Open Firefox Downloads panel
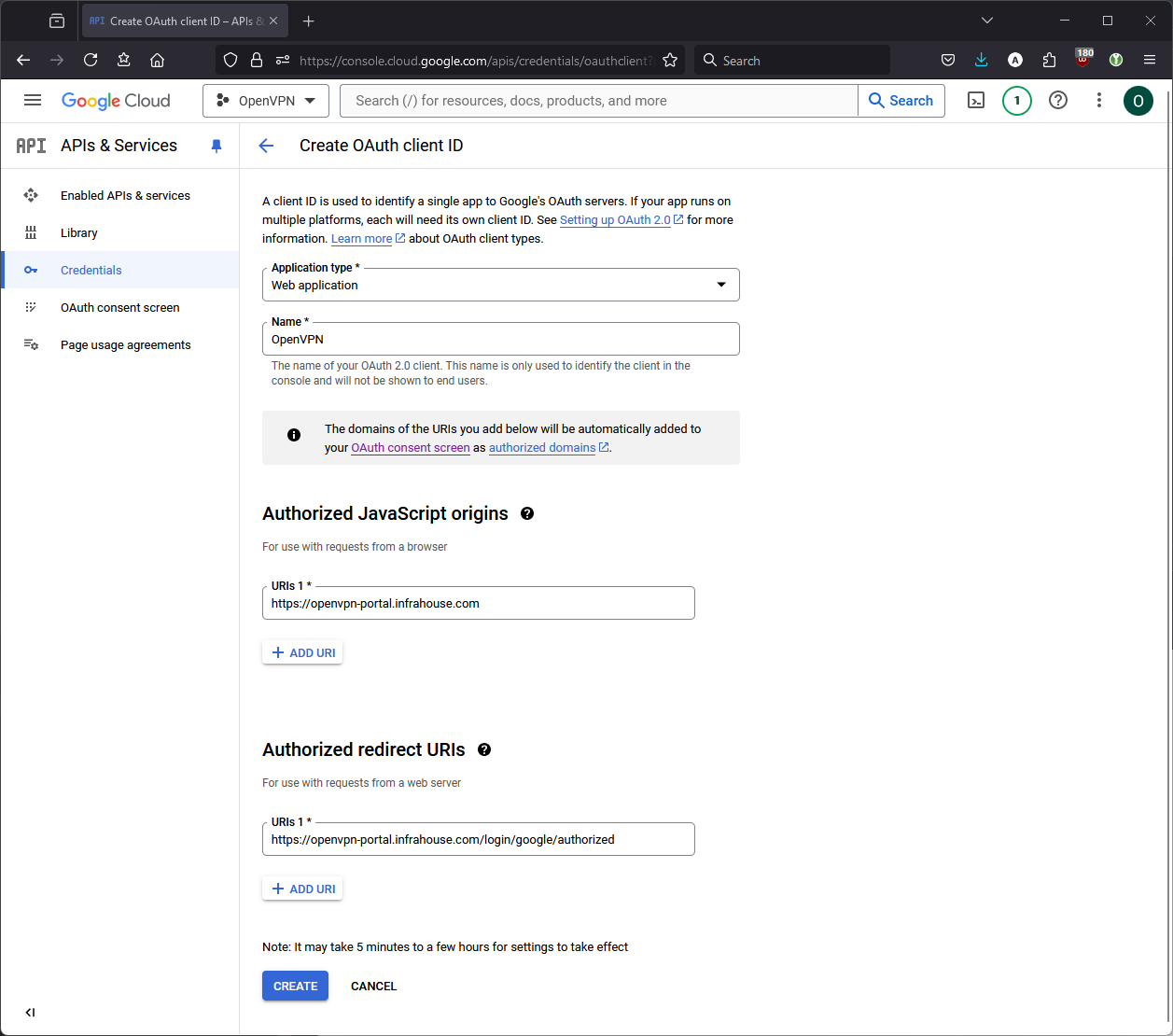The width and height of the screenshot is (1173, 1036). 981,60
